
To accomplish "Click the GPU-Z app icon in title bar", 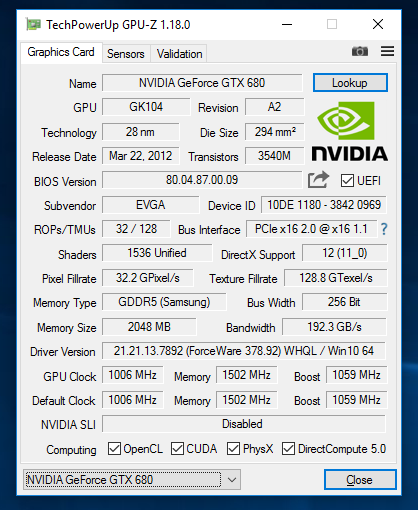I will 33,24.
